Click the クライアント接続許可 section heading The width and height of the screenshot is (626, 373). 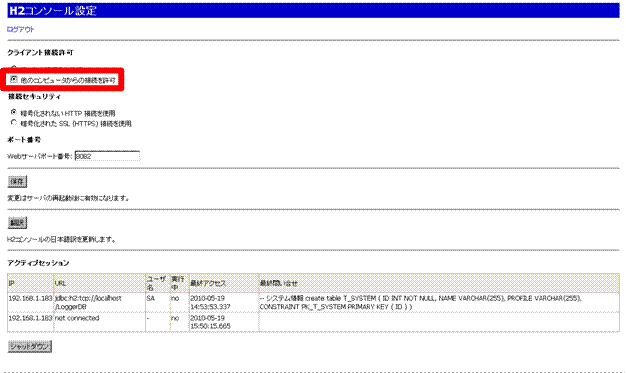40,52
